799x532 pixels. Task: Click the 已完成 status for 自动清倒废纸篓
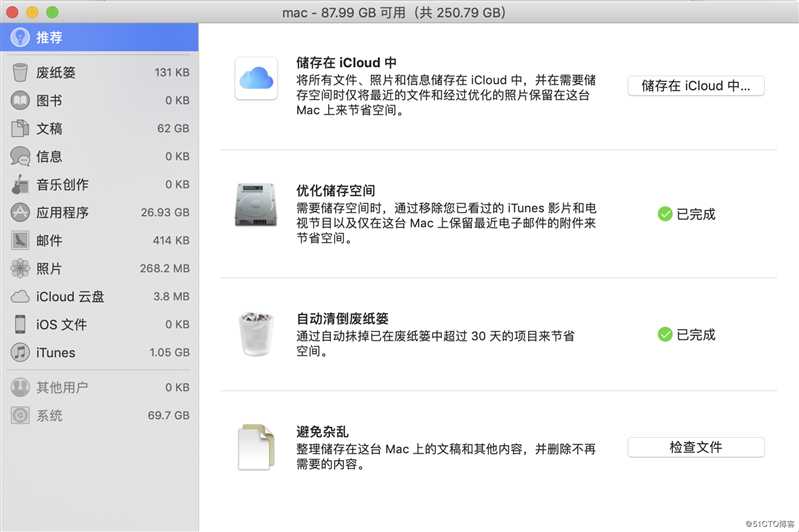[686, 335]
